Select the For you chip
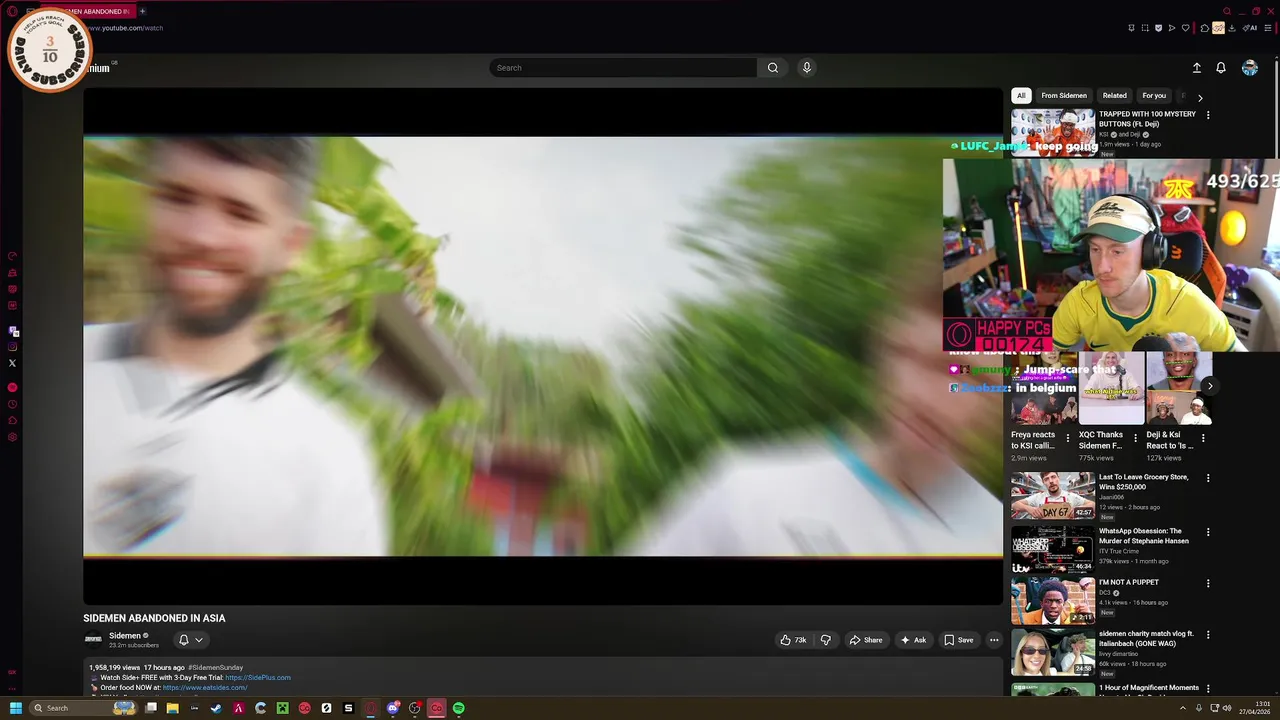The image size is (1280, 720). point(1154,96)
